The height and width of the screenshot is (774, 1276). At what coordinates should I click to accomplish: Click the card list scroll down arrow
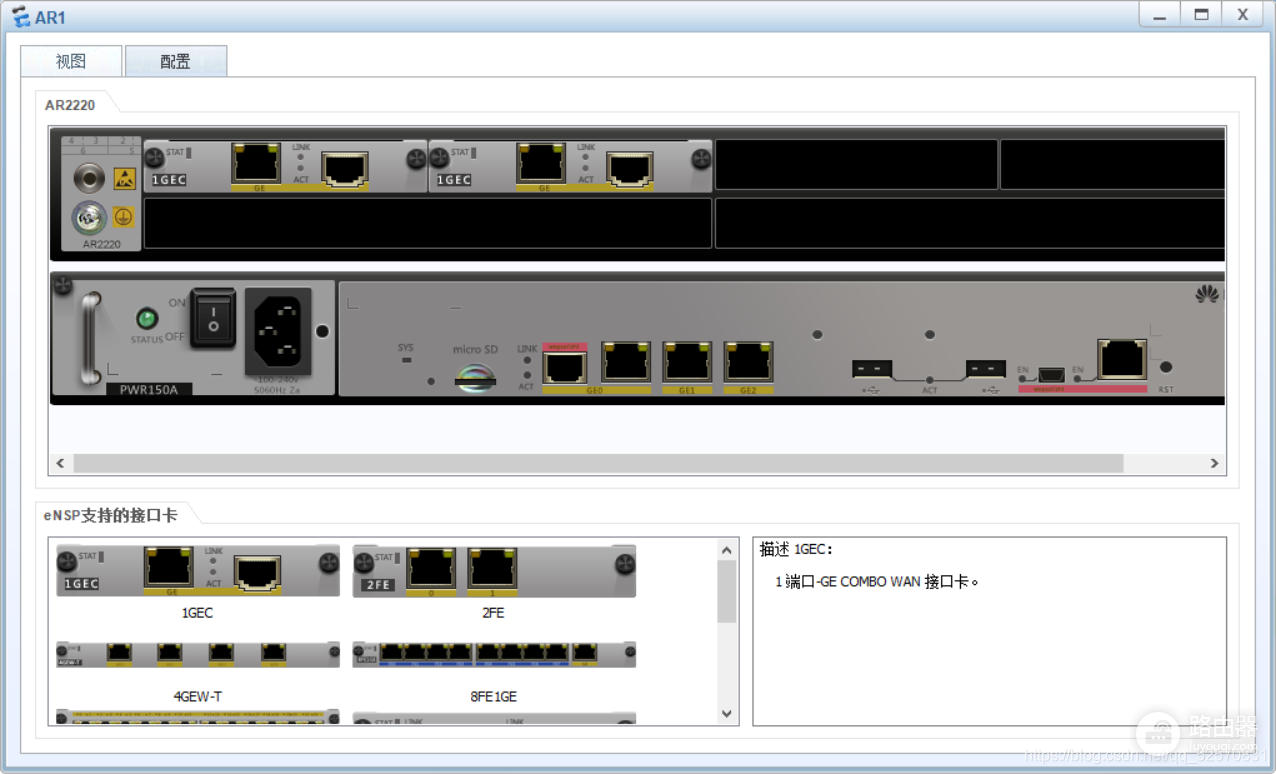727,714
